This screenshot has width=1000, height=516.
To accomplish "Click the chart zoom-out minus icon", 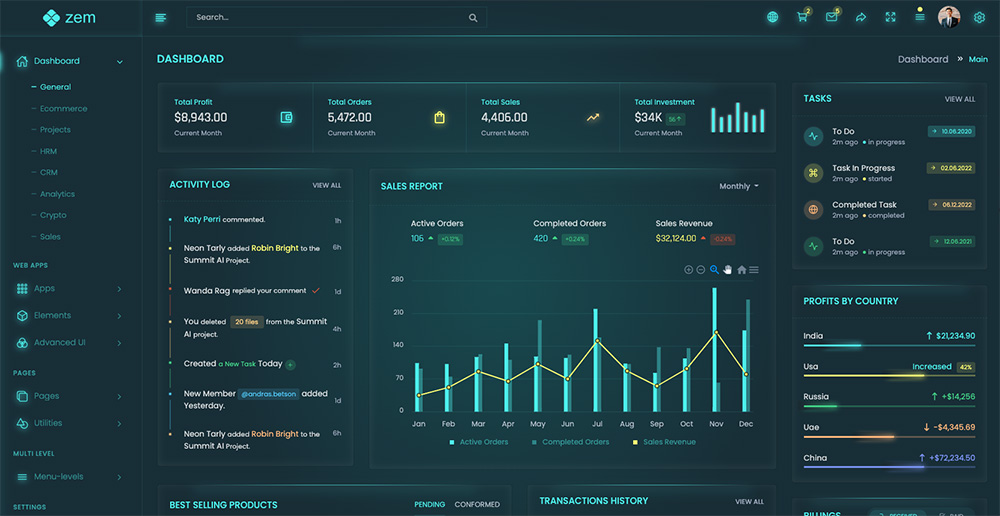I will tap(700, 270).
